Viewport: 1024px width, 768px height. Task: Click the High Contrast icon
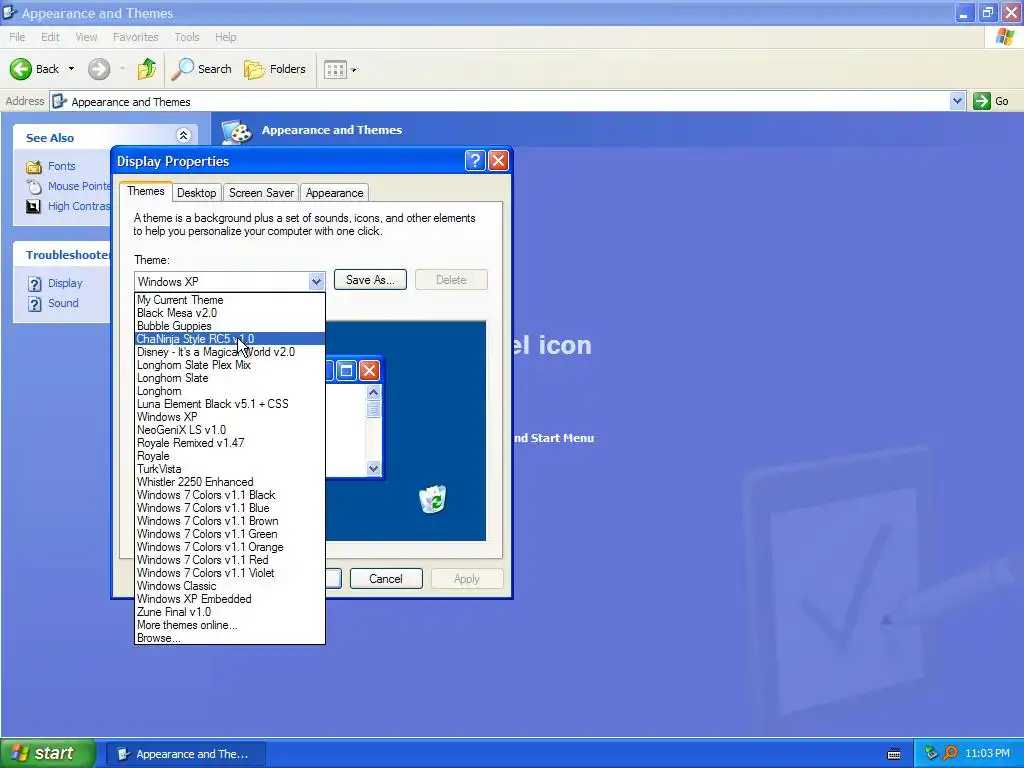pyautogui.click(x=33, y=206)
